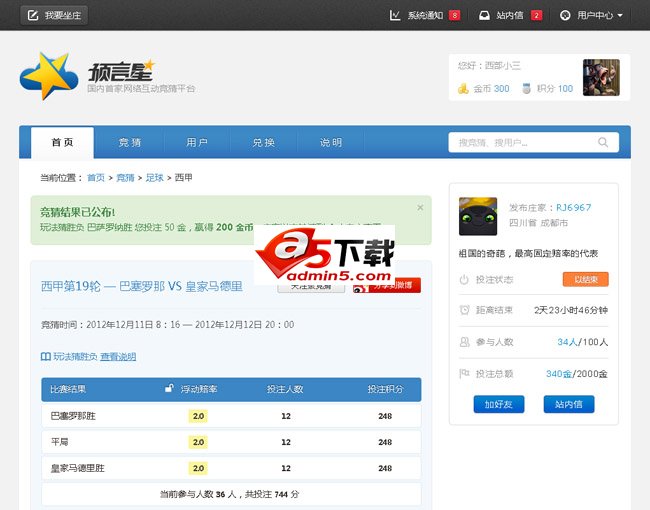
Task: Click odds 2.0 for 巴塞罗那胜
Action: 198,416
